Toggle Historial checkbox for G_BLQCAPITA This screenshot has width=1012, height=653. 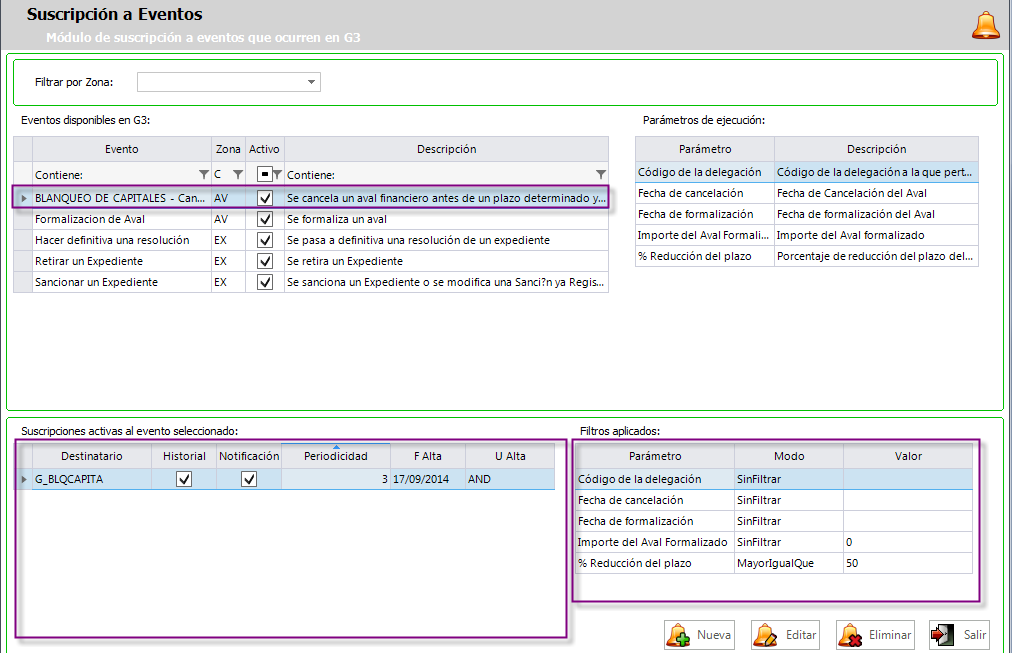(x=184, y=479)
